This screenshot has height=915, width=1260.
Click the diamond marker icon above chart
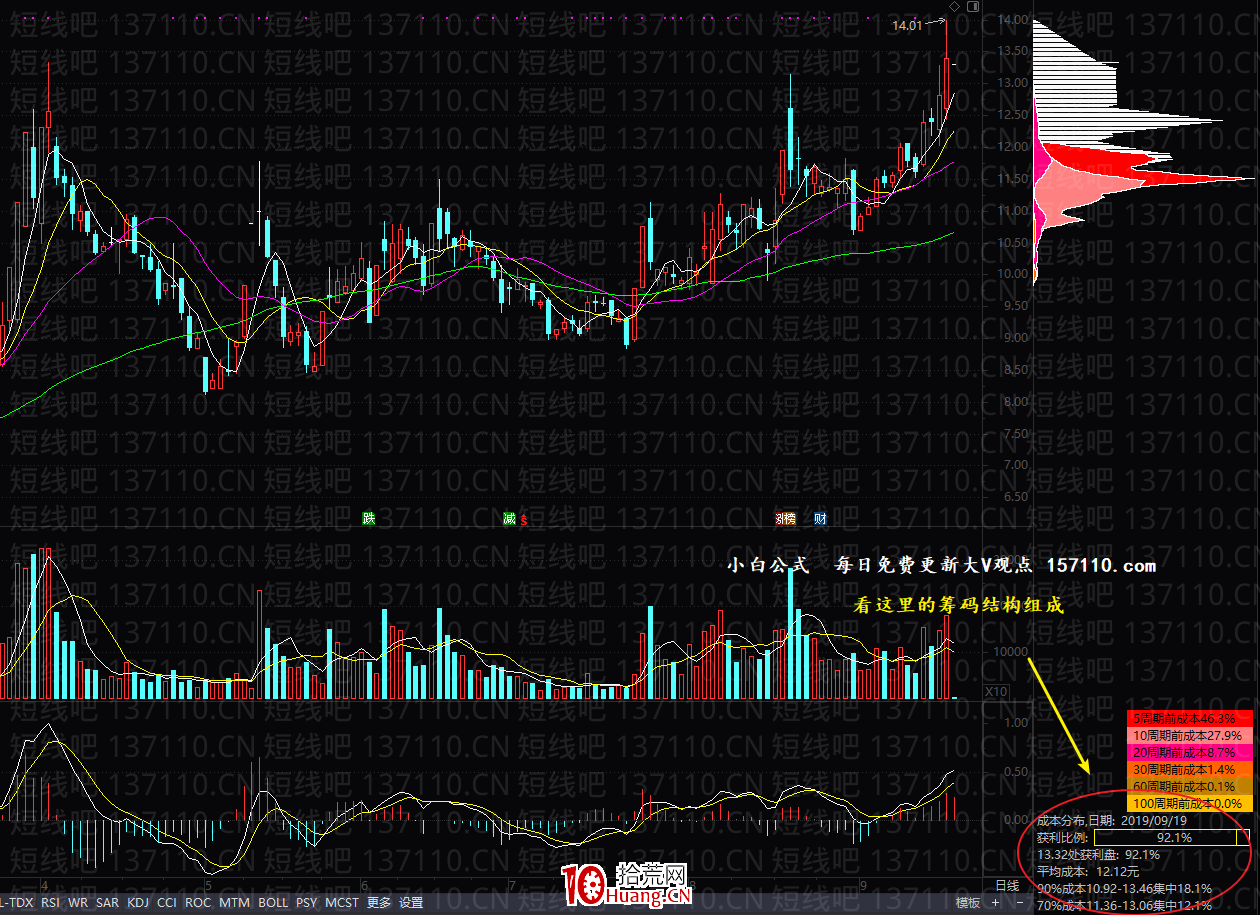click(x=954, y=7)
